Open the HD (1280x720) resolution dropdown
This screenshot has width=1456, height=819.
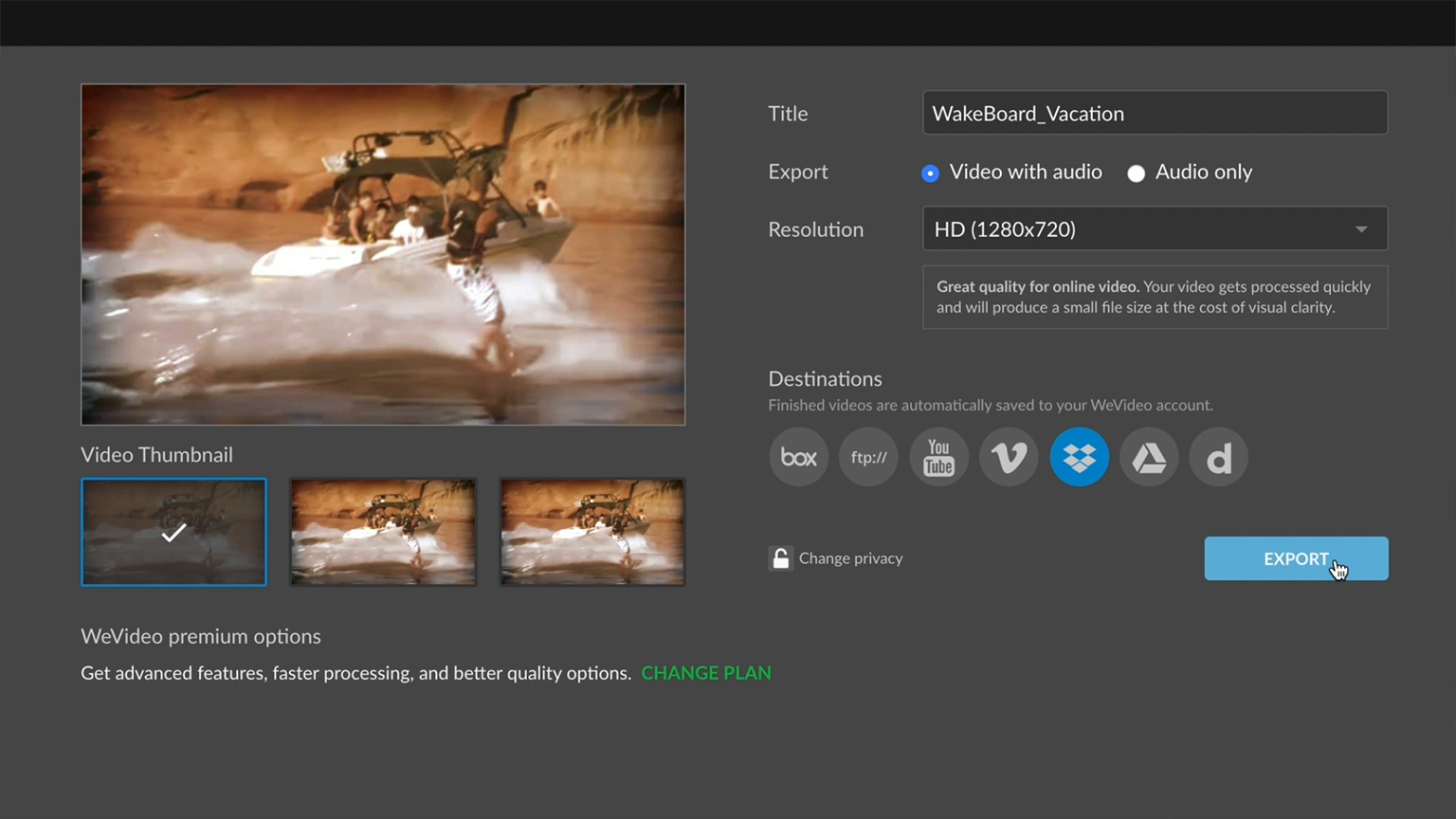pos(1137,229)
